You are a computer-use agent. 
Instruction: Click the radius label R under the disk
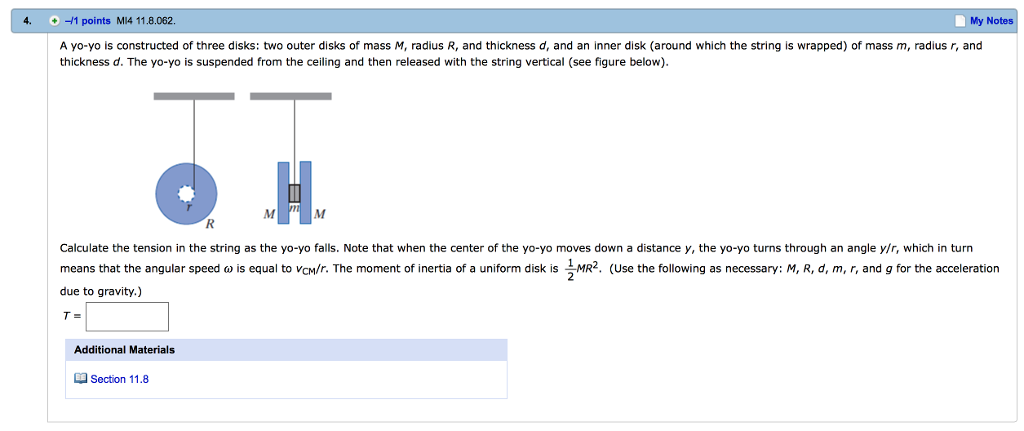click(x=210, y=223)
